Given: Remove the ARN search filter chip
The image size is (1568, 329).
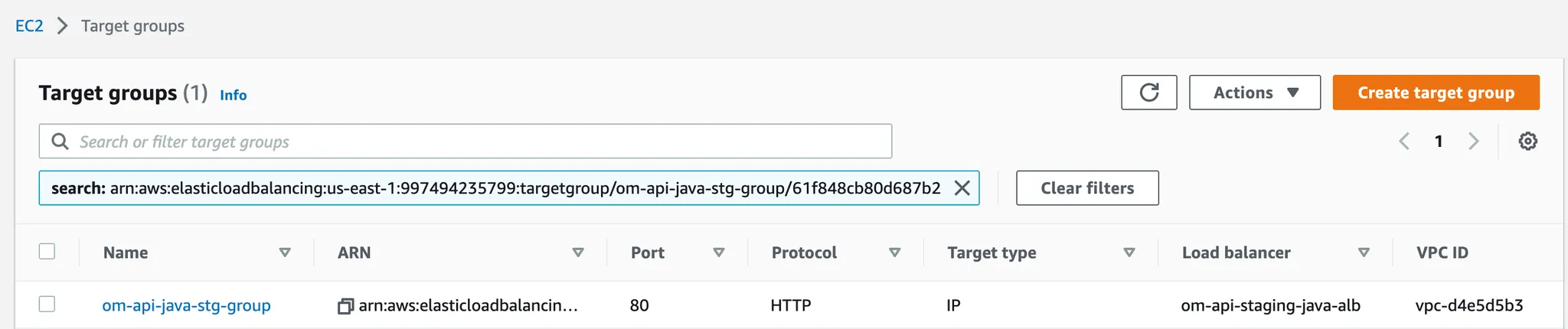Looking at the screenshot, I should click(962, 188).
